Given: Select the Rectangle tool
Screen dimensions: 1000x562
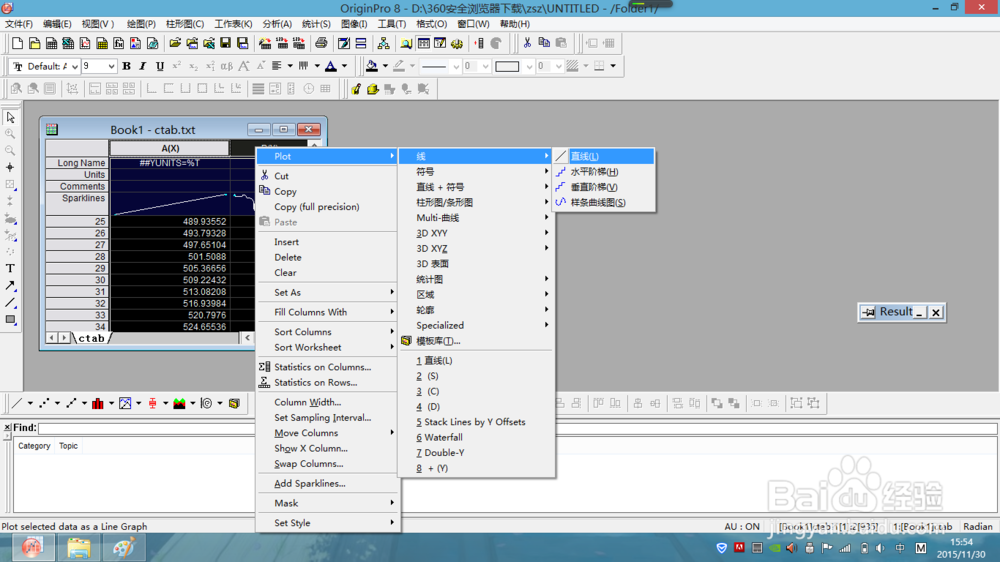Looking at the screenshot, I should point(10,320).
